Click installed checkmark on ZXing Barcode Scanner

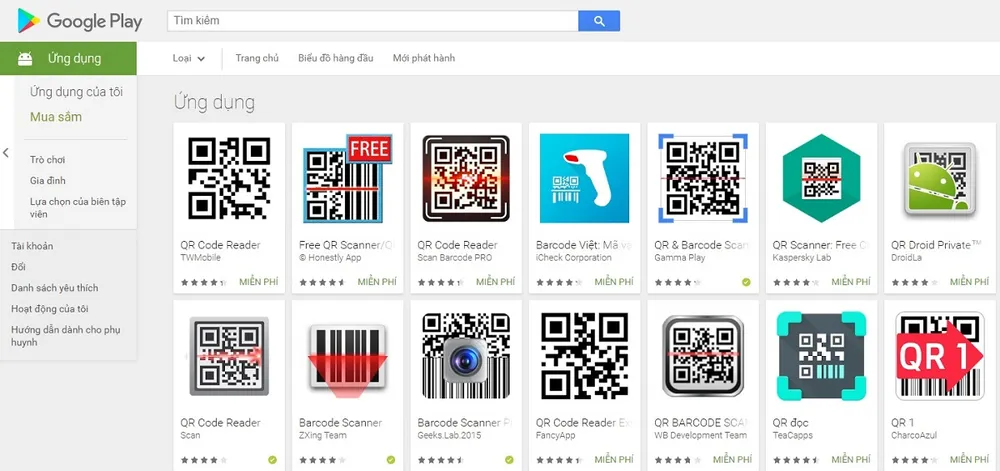(x=391, y=460)
